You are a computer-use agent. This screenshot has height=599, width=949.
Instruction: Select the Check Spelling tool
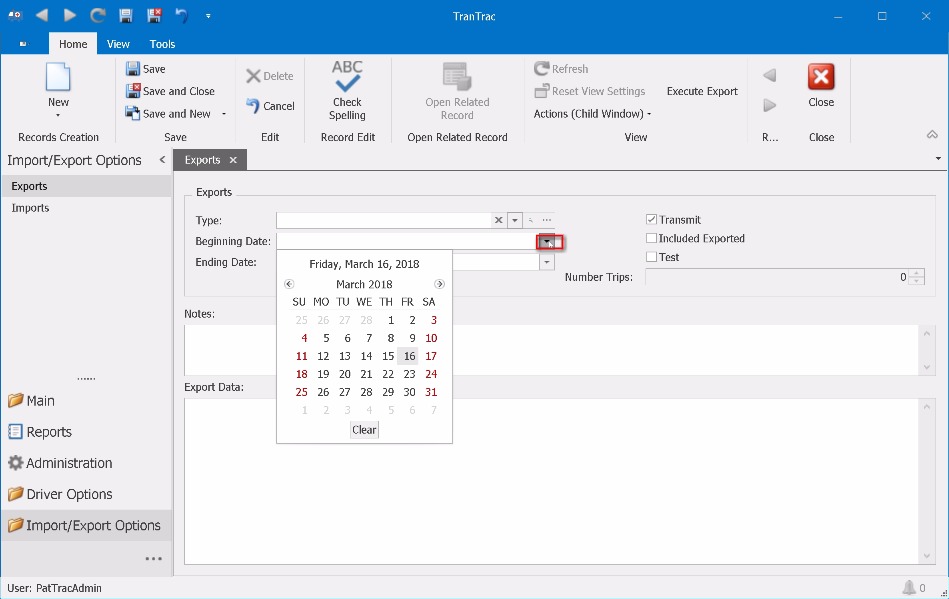coord(347,90)
